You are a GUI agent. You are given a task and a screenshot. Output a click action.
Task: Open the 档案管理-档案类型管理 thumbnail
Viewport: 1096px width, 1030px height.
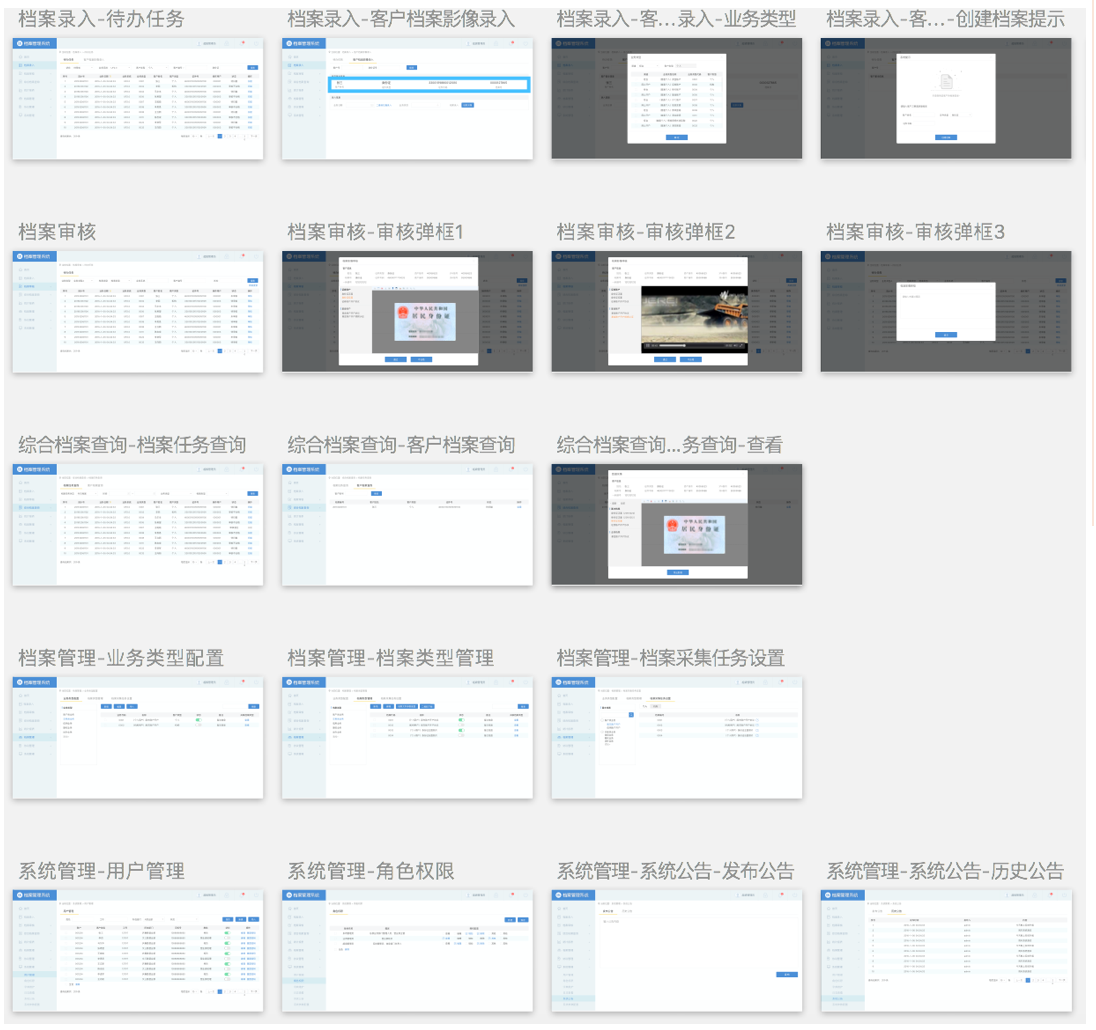tap(407, 738)
